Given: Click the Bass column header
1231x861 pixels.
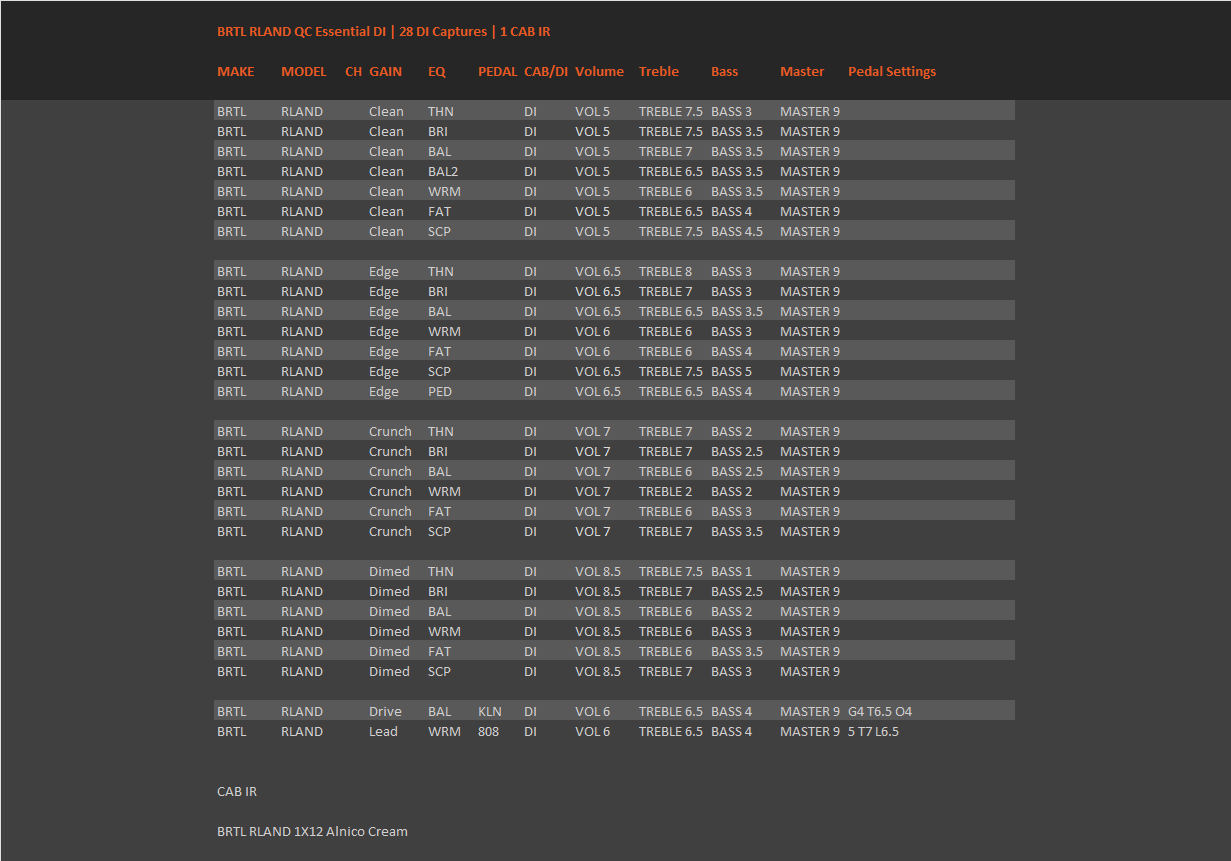Looking at the screenshot, I should pyautogui.click(x=725, y=71).
